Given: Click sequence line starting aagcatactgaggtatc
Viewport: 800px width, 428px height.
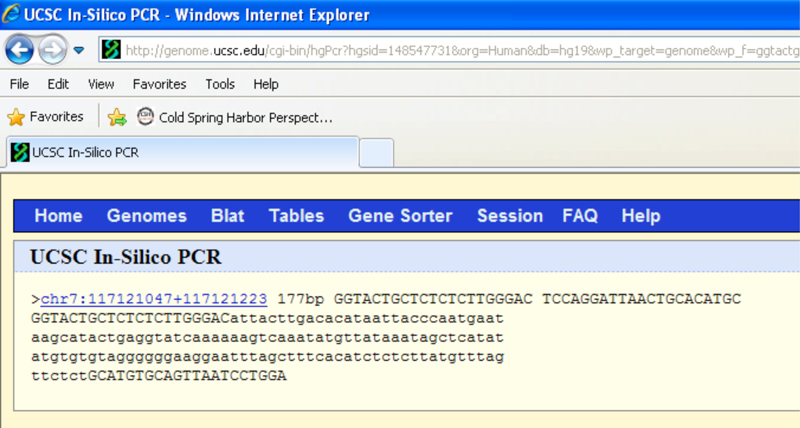Looking at the screenshot, I should [267, 338].
